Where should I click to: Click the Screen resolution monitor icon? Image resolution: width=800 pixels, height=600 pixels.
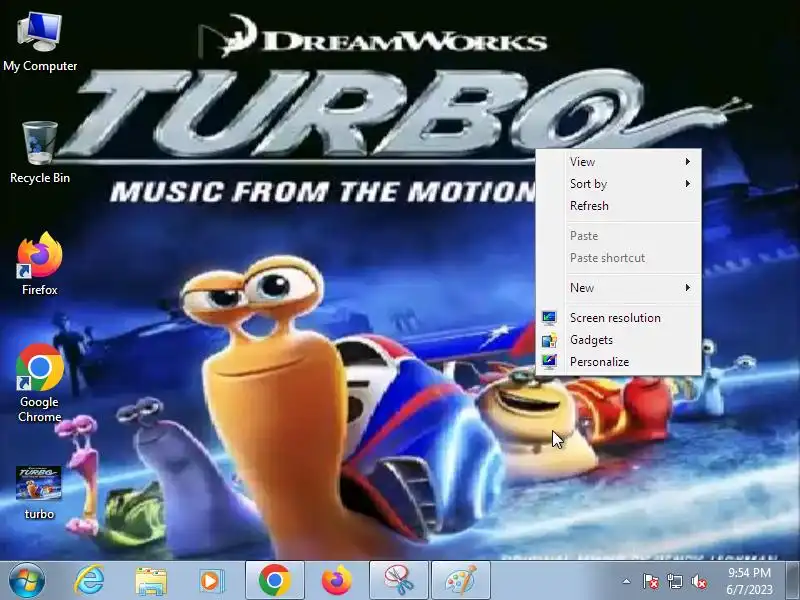[549, 318]
